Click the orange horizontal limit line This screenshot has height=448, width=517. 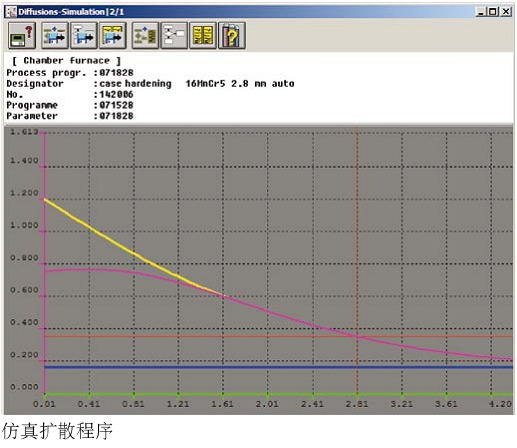coord(278,336)
